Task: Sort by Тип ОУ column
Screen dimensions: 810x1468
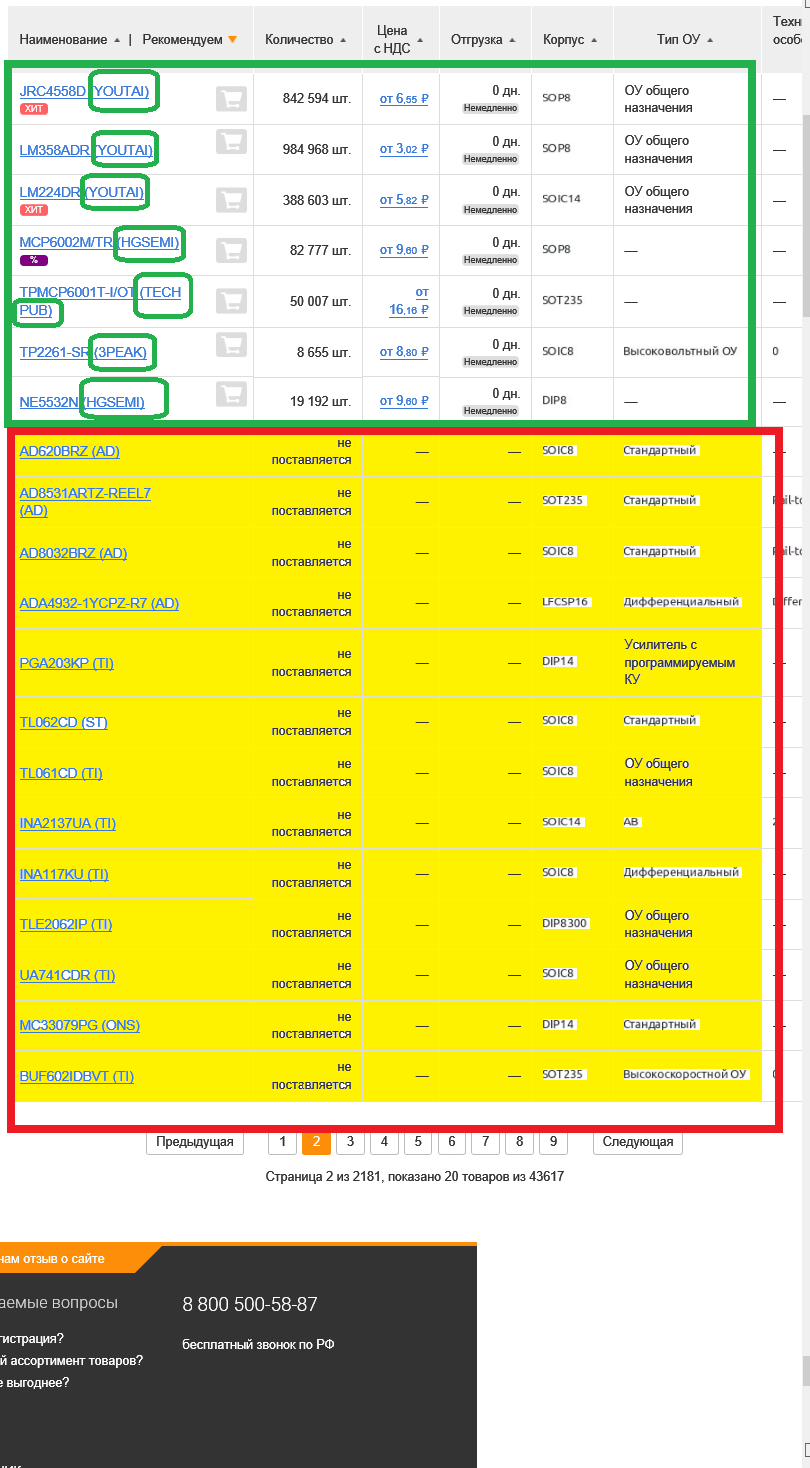Action: (x=685, y=40)
